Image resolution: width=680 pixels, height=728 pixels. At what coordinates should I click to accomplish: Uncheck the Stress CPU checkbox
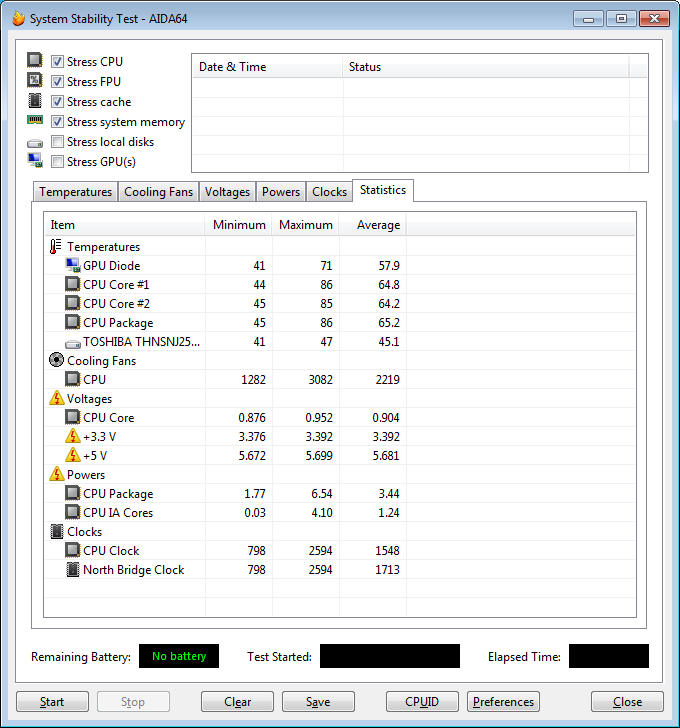[x=58, y=62]
